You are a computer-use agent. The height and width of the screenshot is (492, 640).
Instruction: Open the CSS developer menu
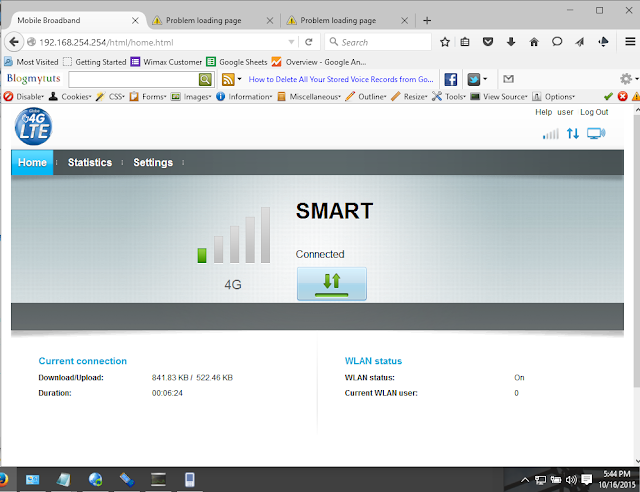point(110,97)
